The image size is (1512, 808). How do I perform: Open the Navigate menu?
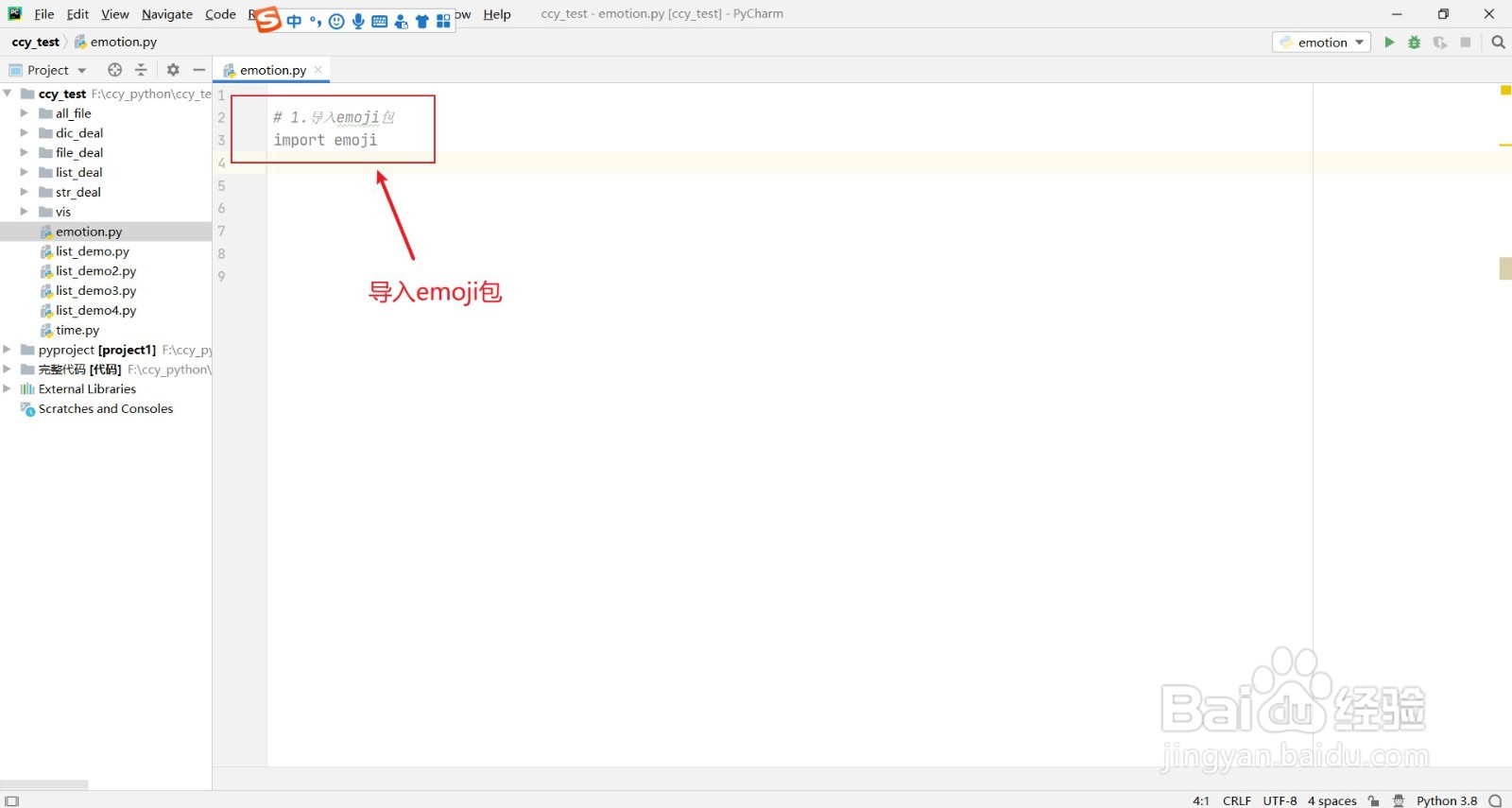(x=167, y=14)
